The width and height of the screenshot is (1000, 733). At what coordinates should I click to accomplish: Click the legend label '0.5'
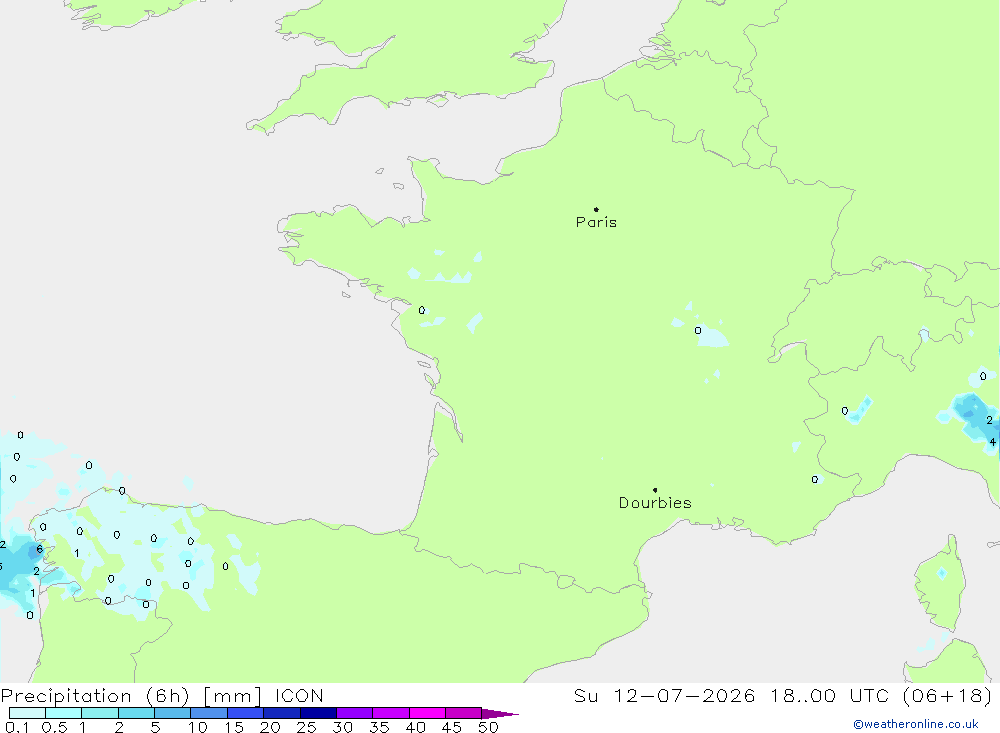(x=54, y=727)
